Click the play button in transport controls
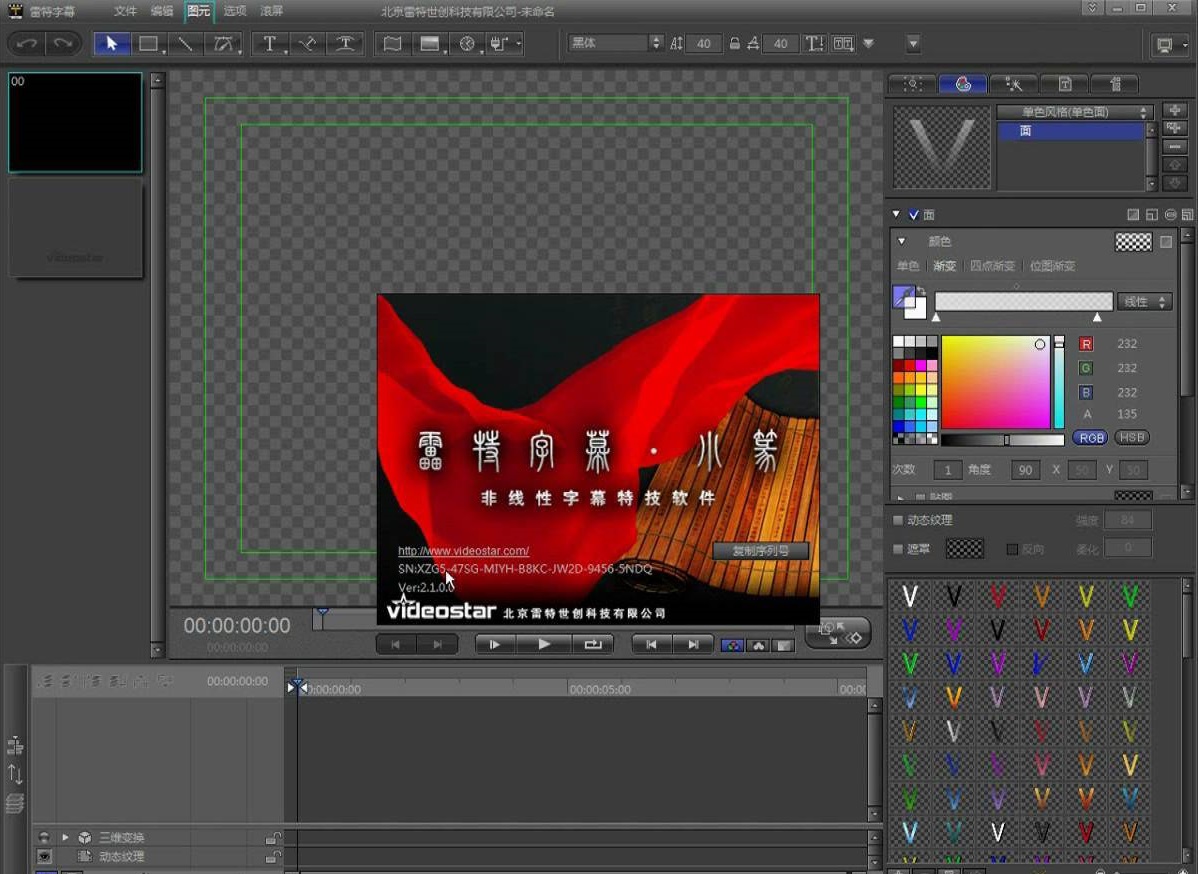Image resolution: width=1198 pixels, height=874 pixels. [543, 645]
